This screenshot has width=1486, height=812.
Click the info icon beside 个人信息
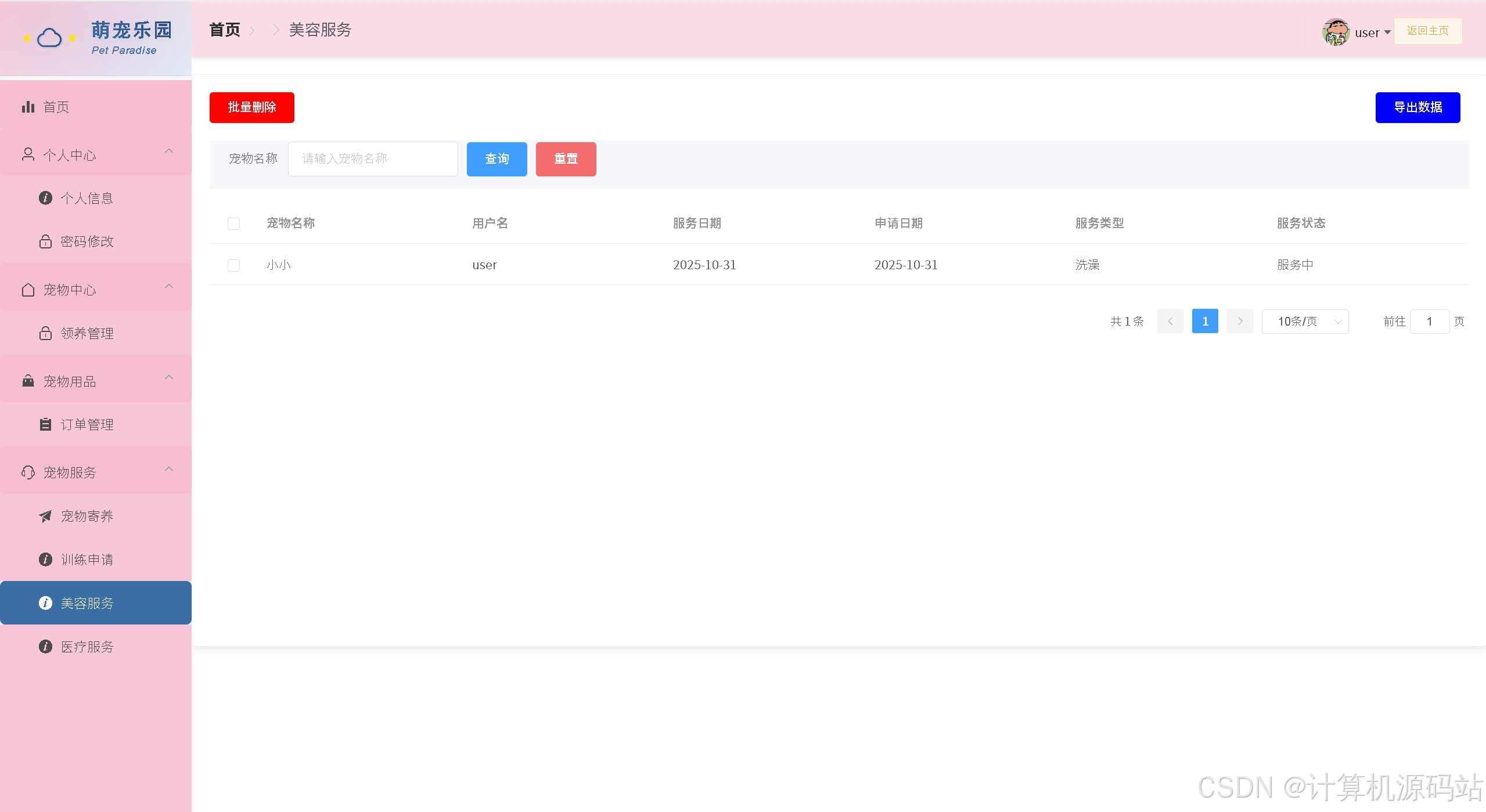(45, 198)
